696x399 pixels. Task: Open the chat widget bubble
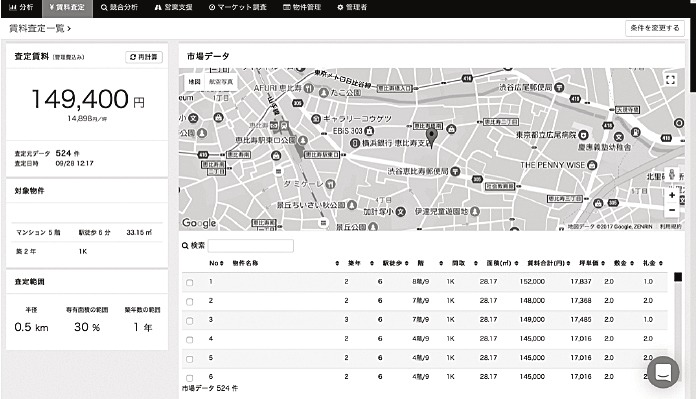click(x=663, y=372)
